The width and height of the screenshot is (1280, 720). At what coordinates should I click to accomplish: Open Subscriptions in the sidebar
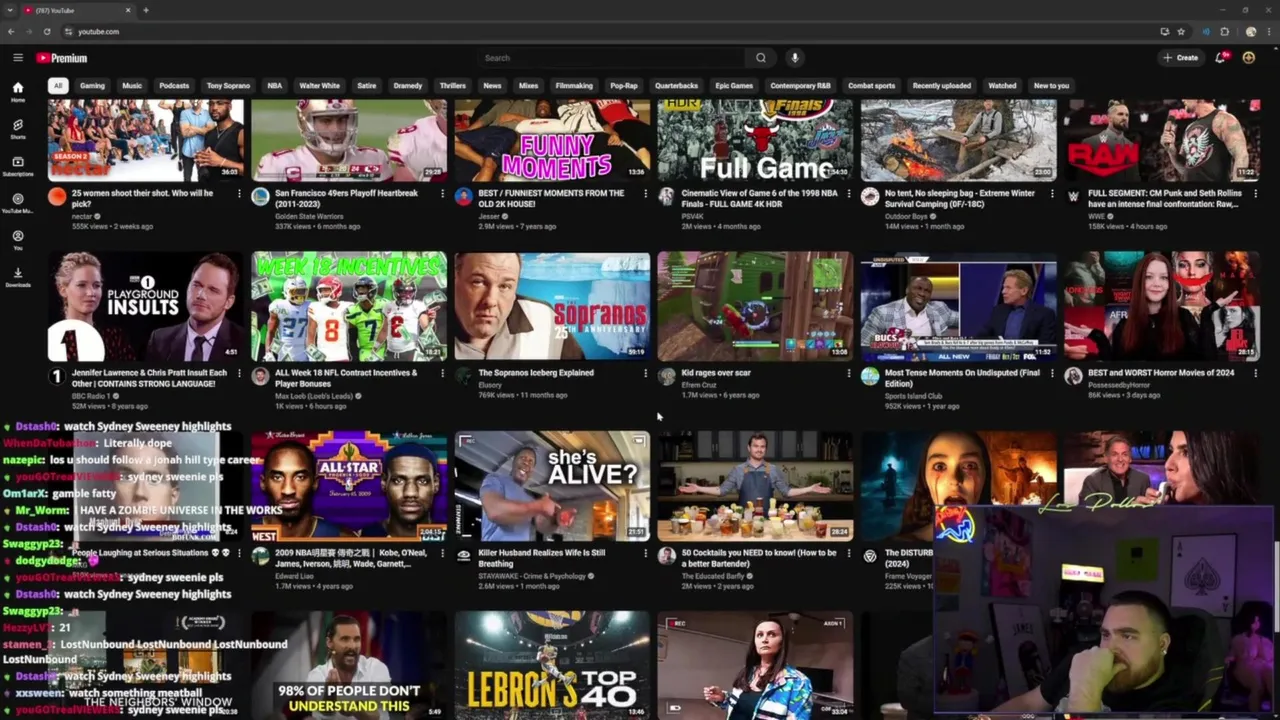[x=18, y=166]
